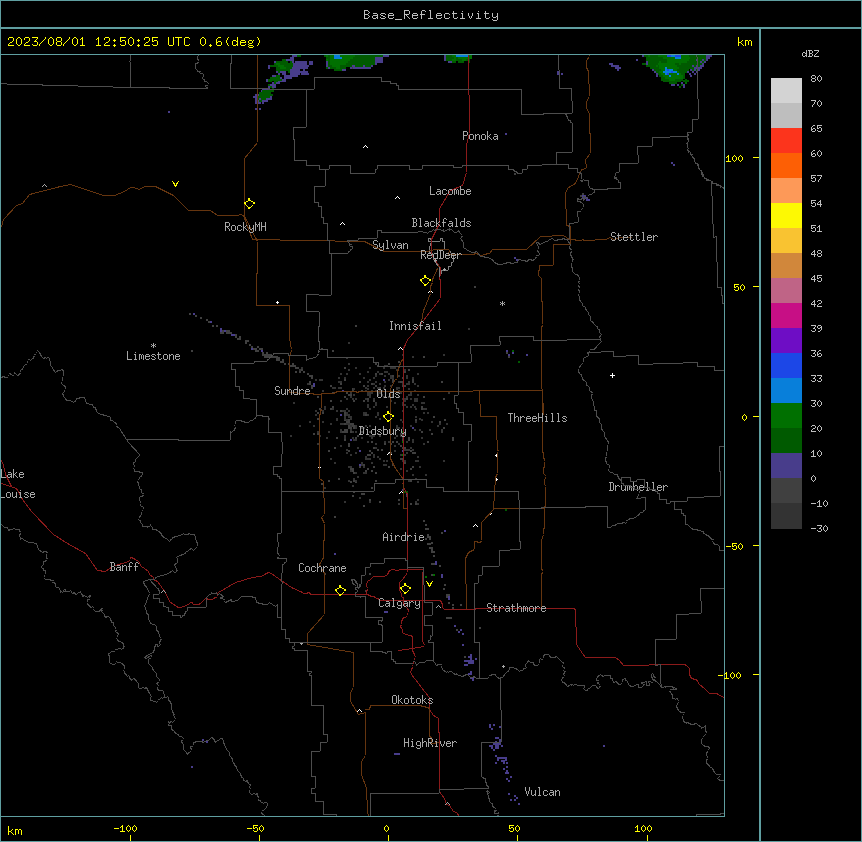Click the Sylvan label
Image resolution: width=862 pixels, height=842 pixels.
pos(390,245)
